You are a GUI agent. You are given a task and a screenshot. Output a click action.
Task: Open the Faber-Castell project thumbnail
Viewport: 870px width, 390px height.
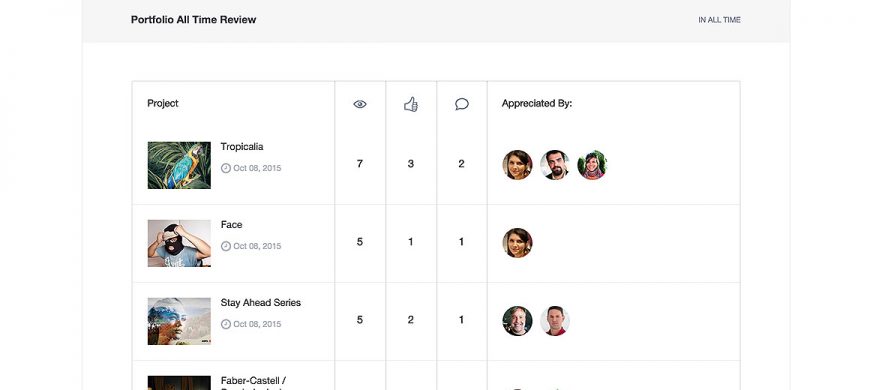click(x=179, y=383)
